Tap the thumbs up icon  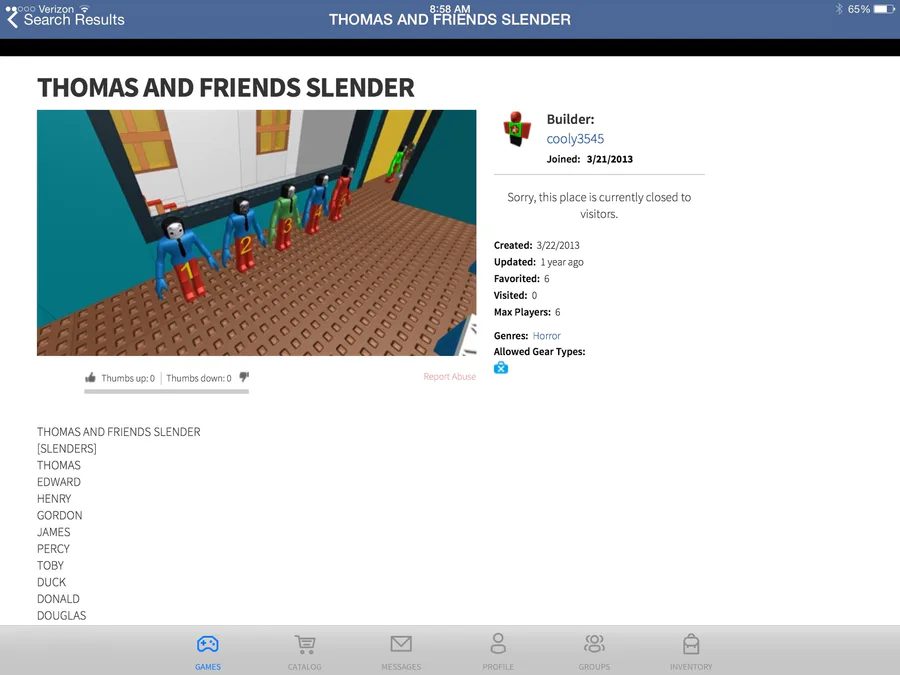(x=90, y=377)
